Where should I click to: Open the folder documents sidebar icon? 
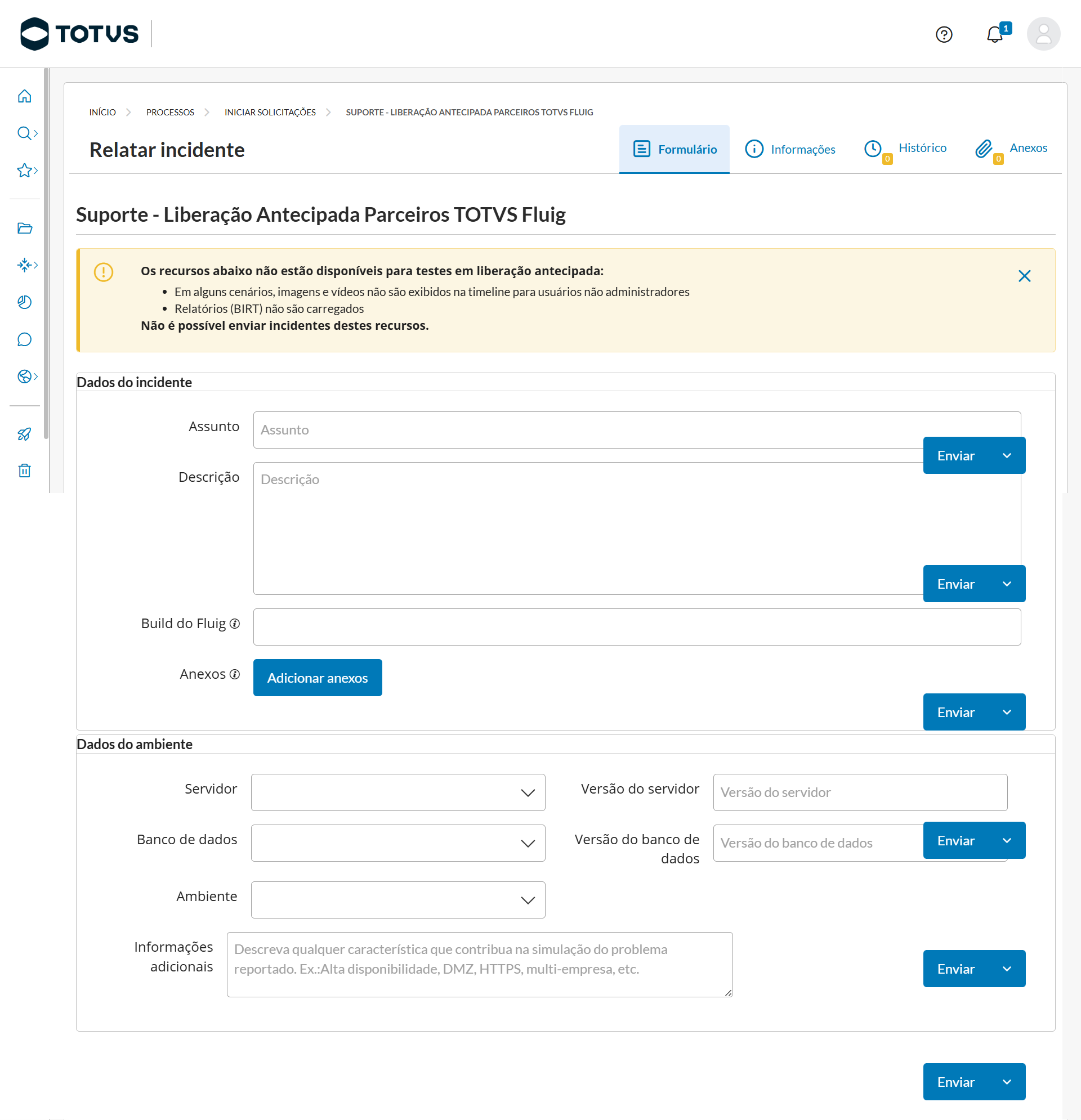[x=24, y=228]
